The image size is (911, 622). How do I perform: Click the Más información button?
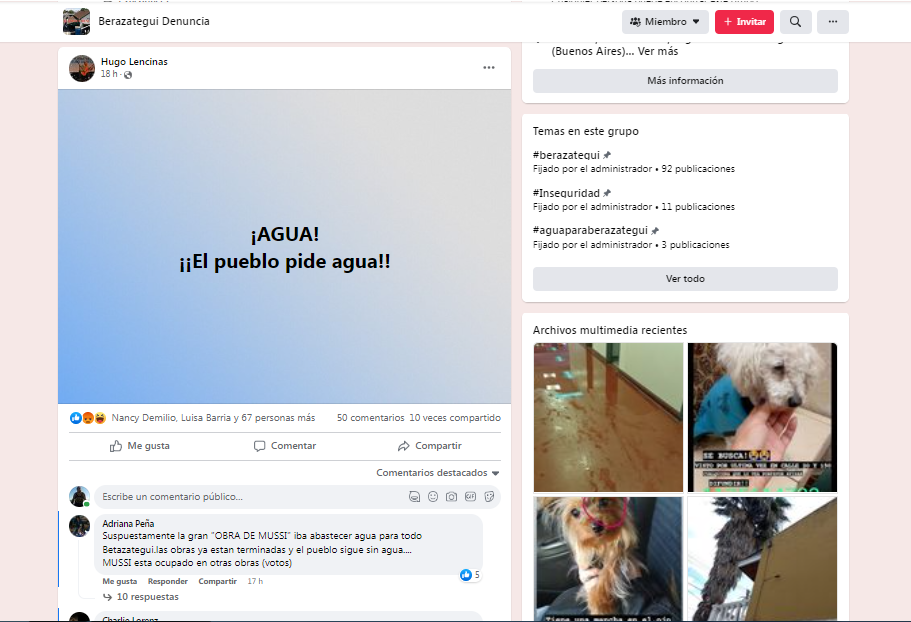pos(685,81)
